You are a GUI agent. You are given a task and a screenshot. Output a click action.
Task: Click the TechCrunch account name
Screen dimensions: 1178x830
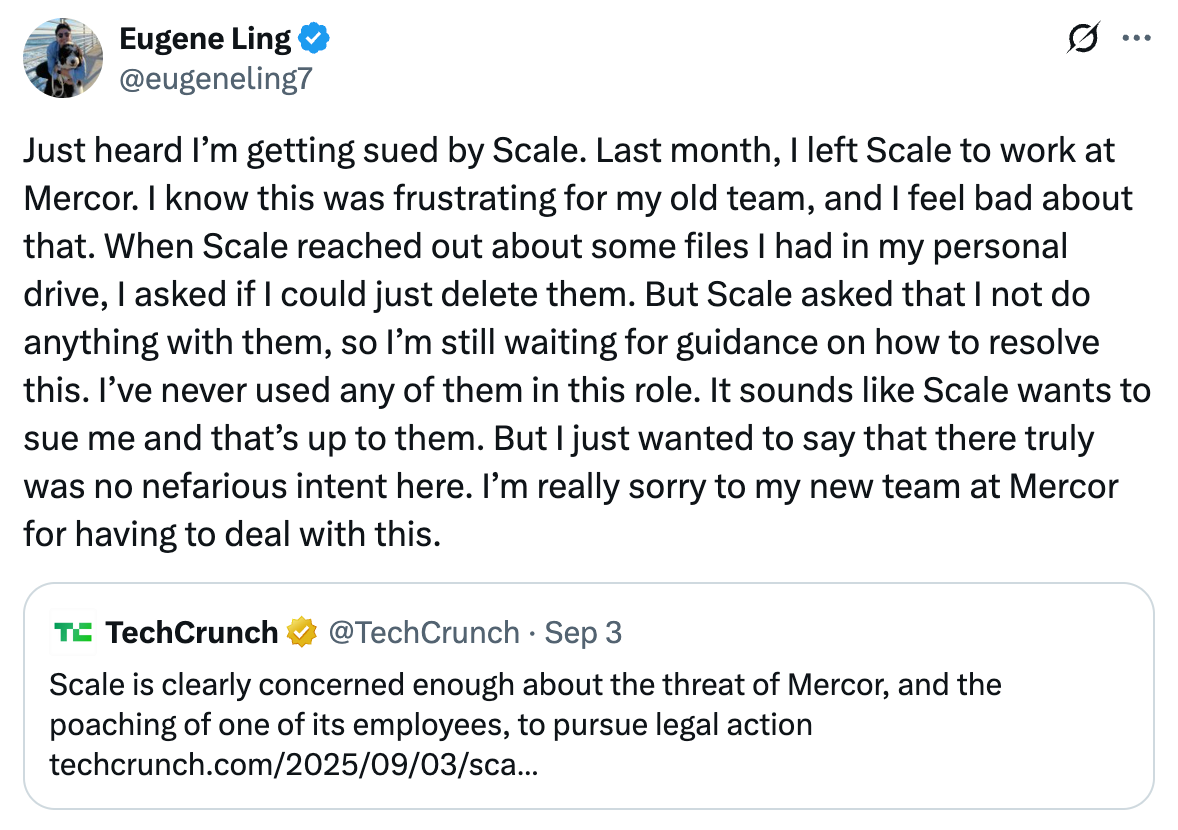tap(191, 632)
